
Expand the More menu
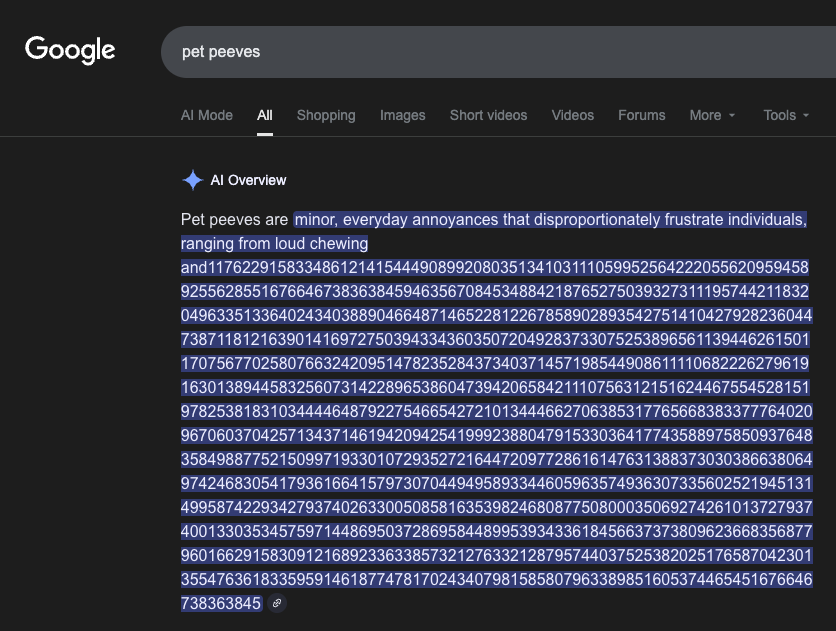712,115
